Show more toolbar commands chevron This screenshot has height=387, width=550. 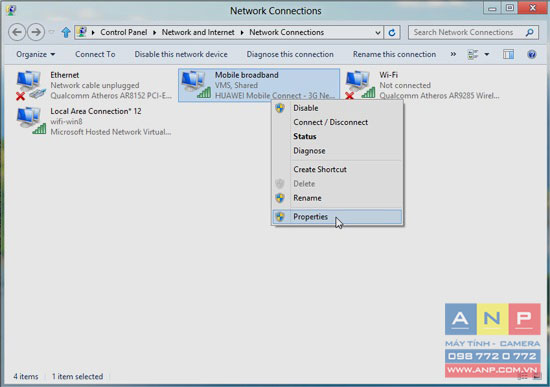453,54
